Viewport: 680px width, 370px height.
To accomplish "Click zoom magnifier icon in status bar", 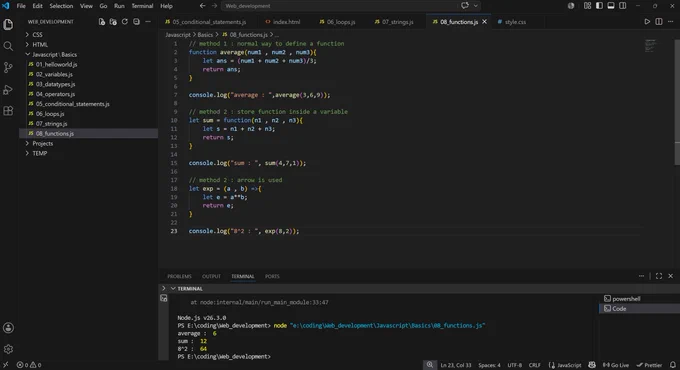I will click(429, 365).
